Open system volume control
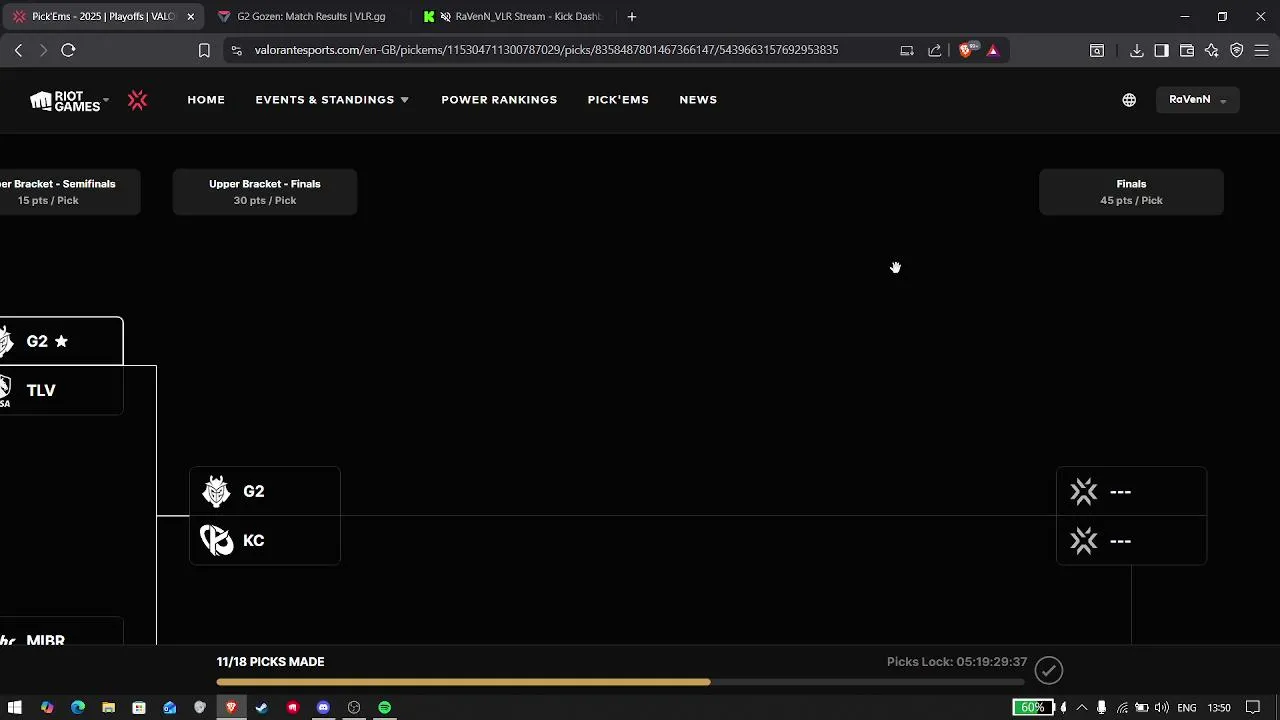This screenshot has width=1280, height=720. click(x=1162, y=708)
